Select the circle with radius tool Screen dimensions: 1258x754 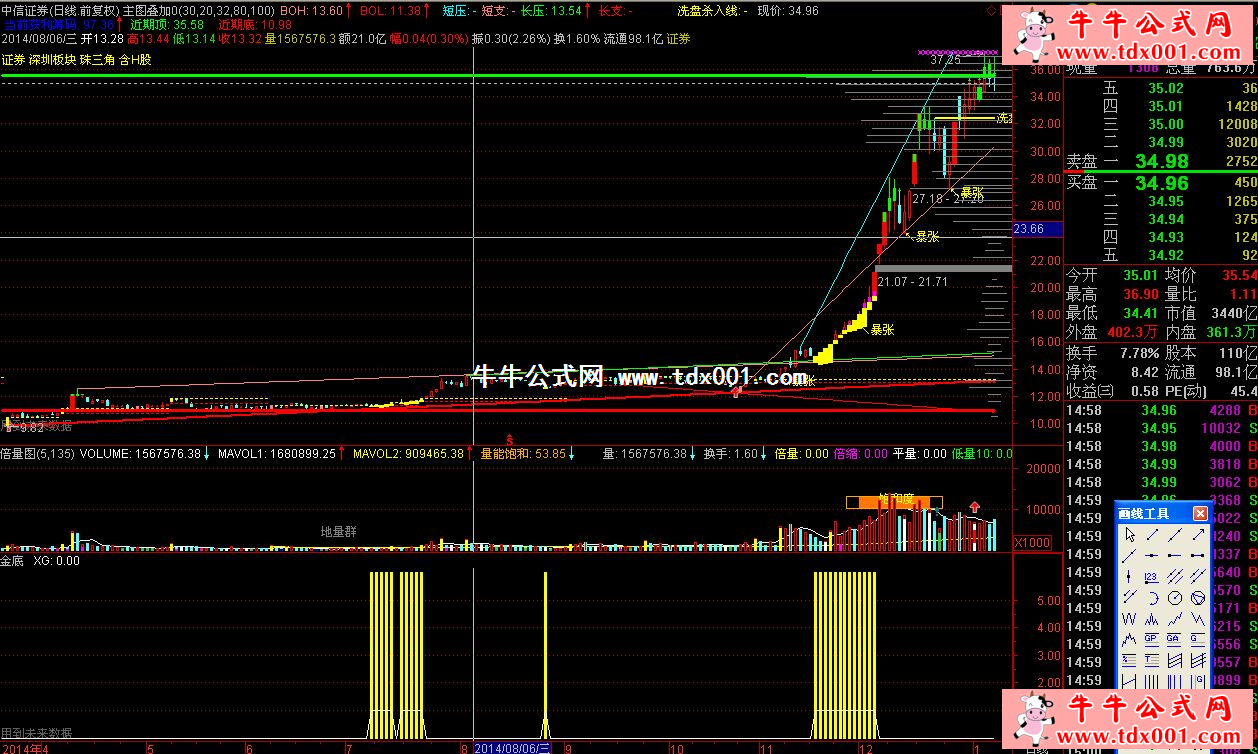[x=1174, y=598]
